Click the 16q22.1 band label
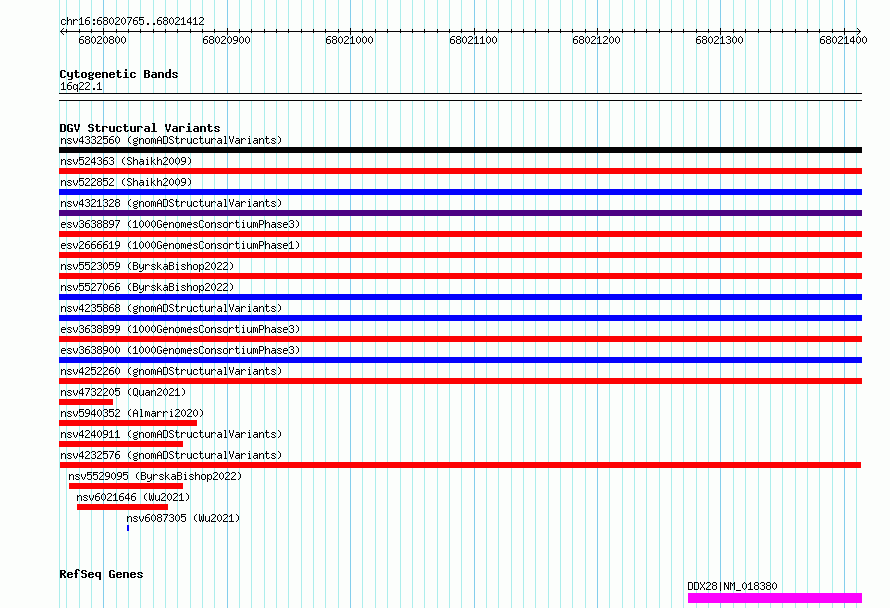 pyautogui.click(x=81, y=86)
